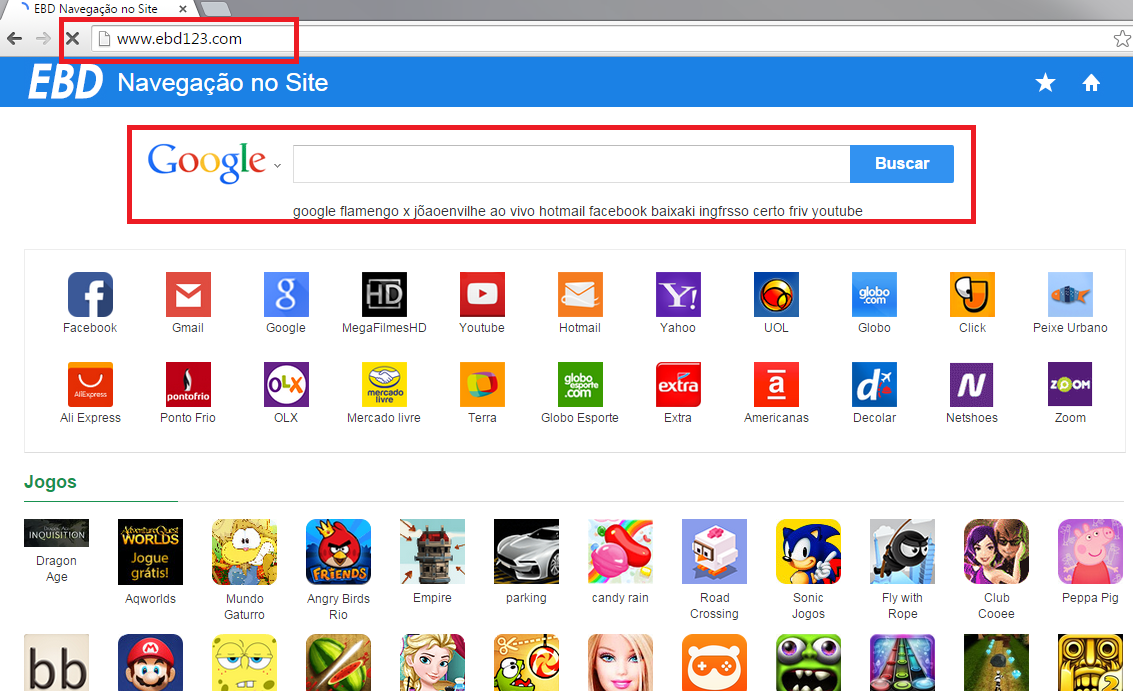Viewport: 1133px width, 691px height.
Task: Bookmark page using address bar star
Action: [x=1121, y=39]
